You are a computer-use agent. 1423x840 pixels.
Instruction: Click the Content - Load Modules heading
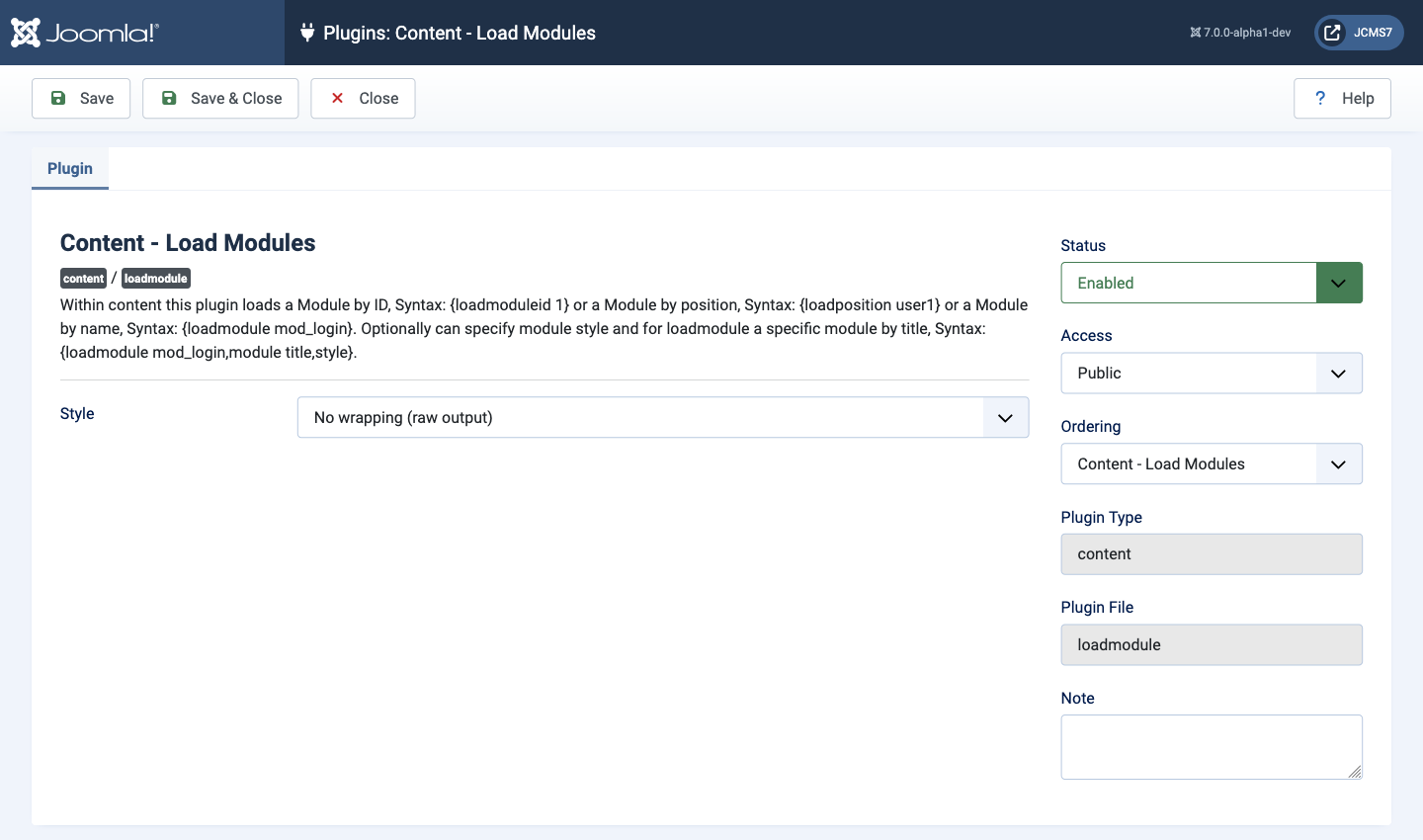(x=188, y=243)
